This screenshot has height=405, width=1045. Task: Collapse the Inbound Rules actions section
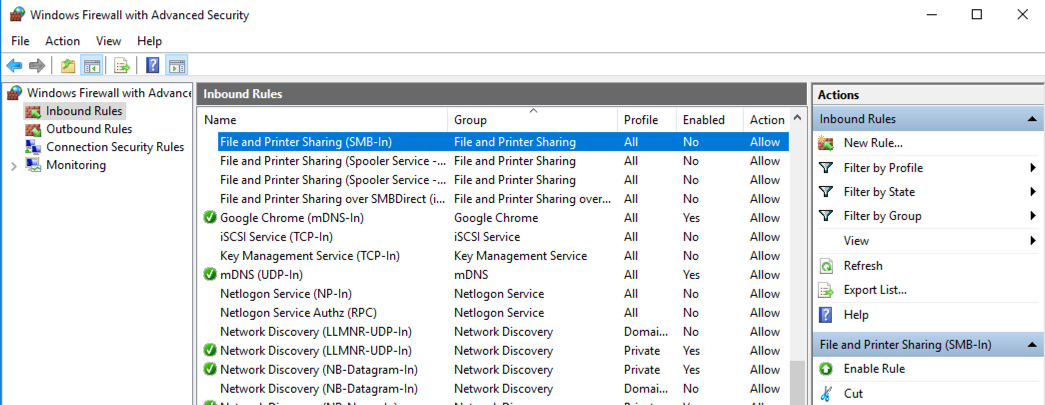point(1031,119)
